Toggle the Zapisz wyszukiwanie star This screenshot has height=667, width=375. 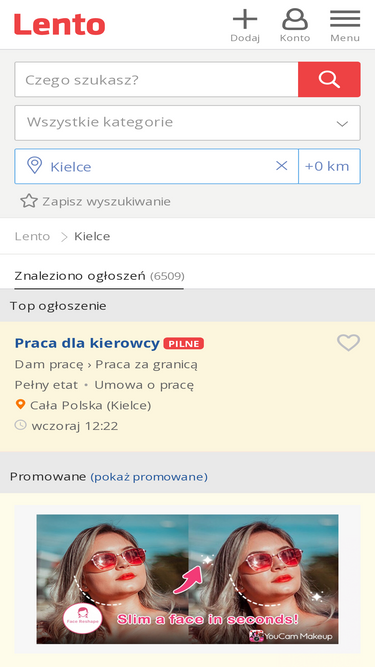point(29,201)
